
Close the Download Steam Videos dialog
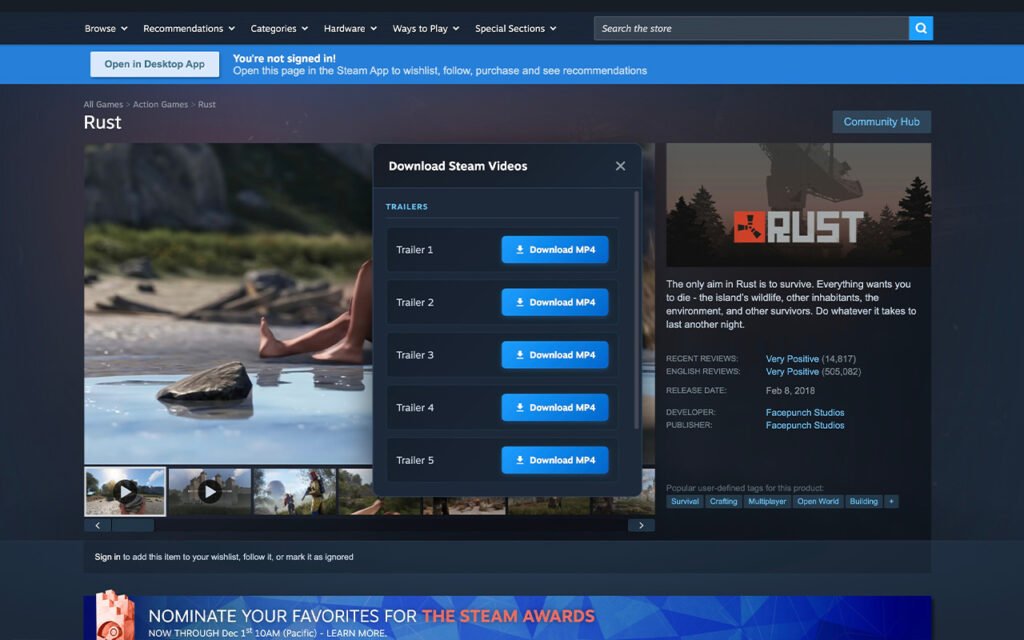(x=620, y=166)
